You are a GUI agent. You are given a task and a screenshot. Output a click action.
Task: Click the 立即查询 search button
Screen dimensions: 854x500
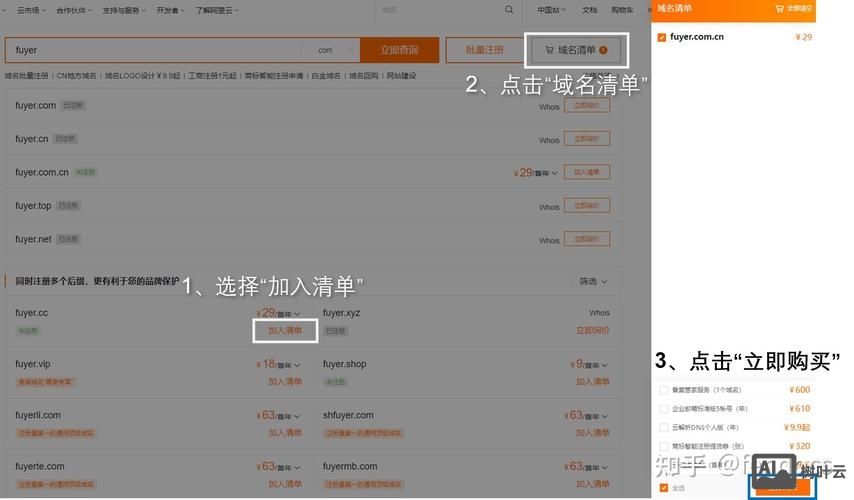point(399,50)
